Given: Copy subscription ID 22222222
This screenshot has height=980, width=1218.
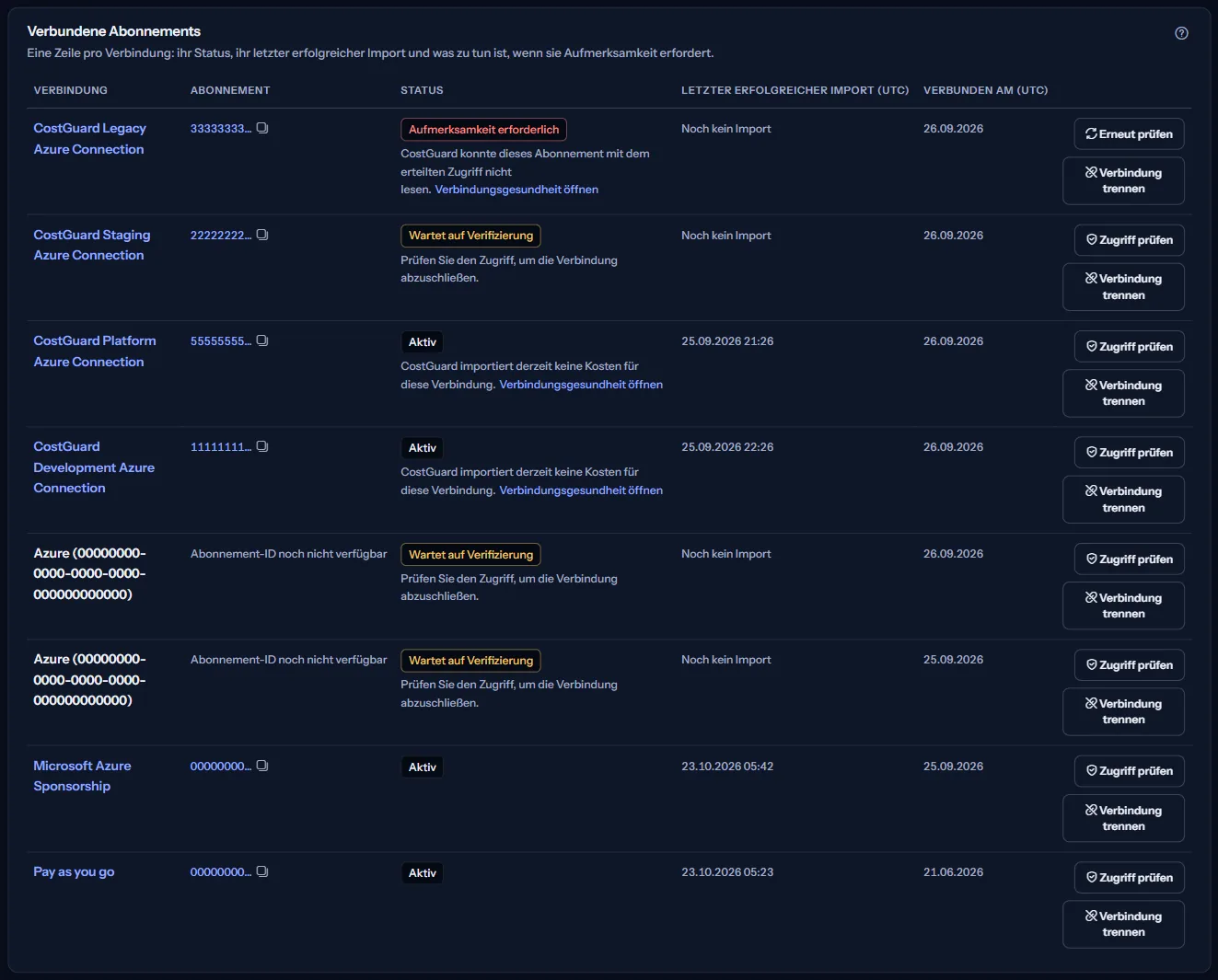Looking at the screenshot, I should 262,235.
